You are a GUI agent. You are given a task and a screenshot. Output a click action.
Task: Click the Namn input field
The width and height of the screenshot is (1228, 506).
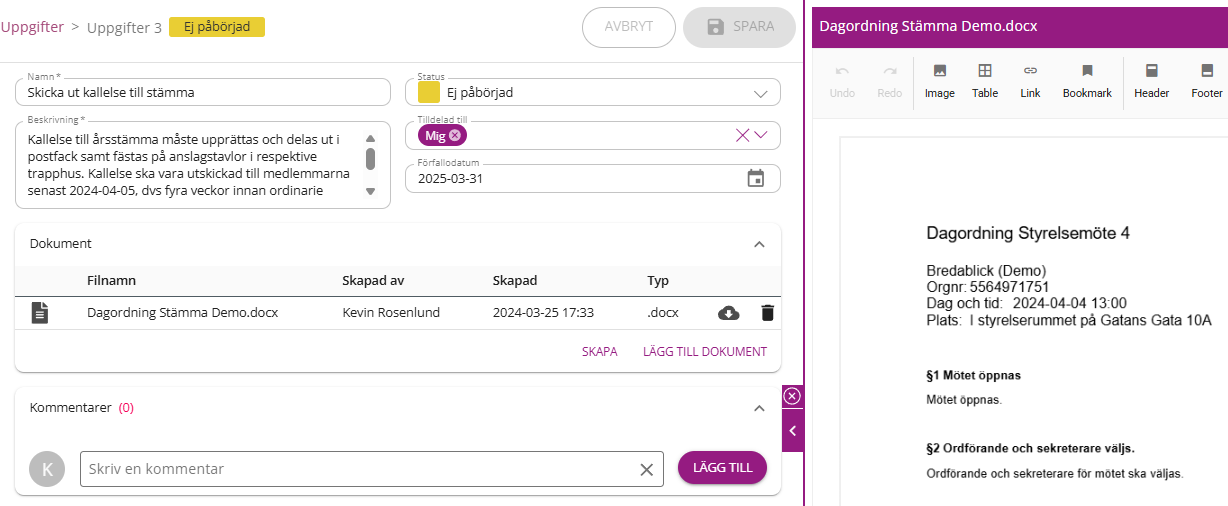pyautogui.click(x=203, y=92)
